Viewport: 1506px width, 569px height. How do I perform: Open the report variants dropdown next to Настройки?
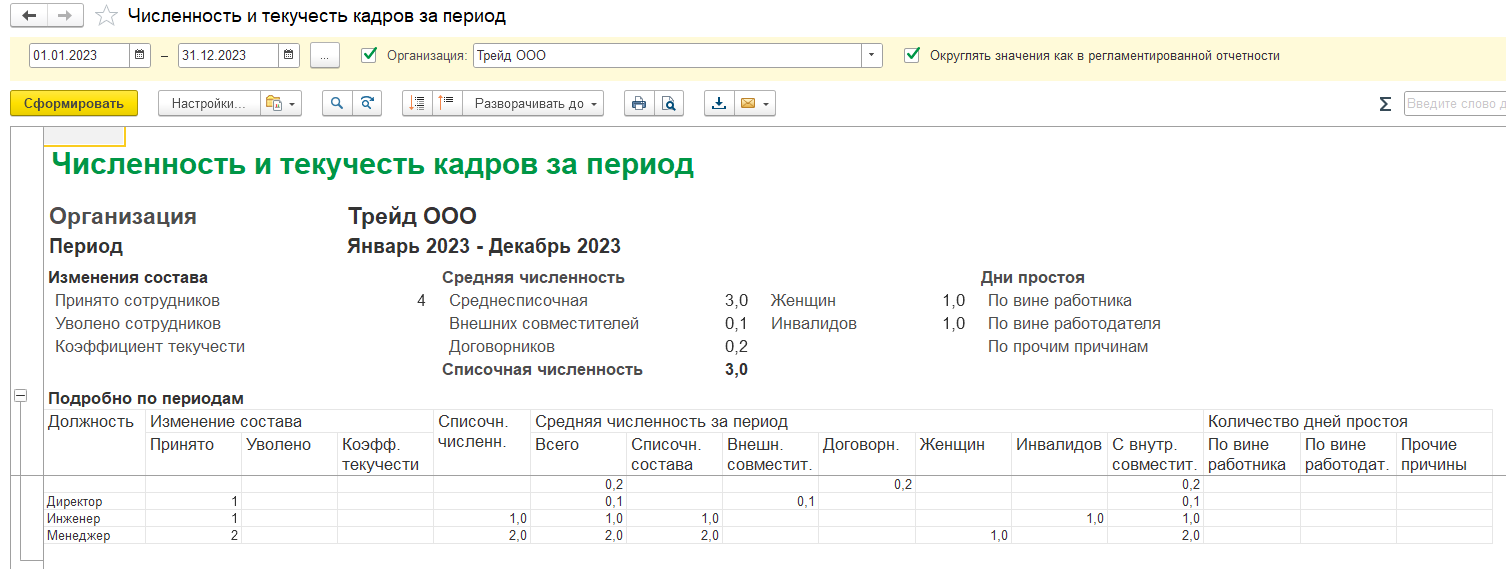tap(280, 103)
